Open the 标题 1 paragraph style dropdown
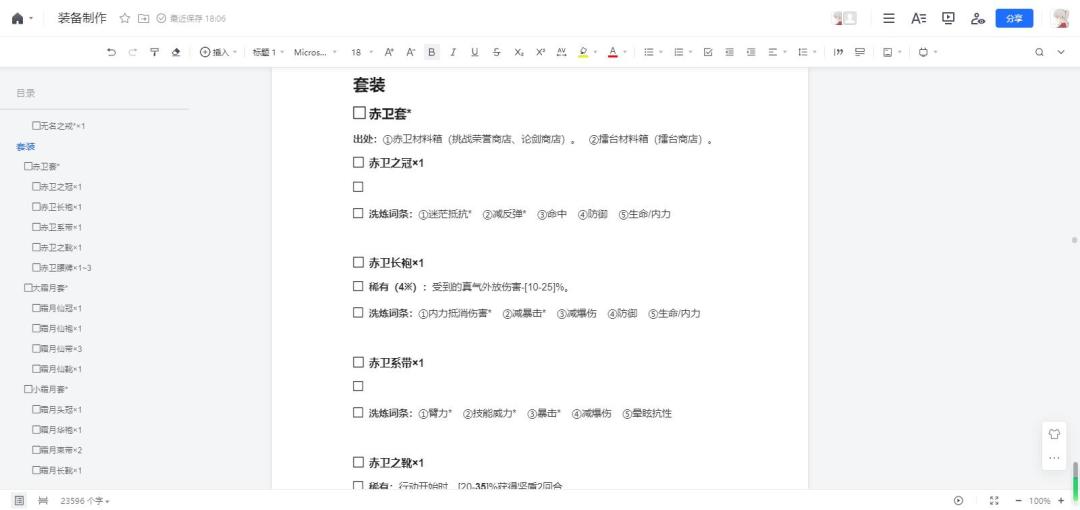Screen dimensions: 1080x510 267,52
